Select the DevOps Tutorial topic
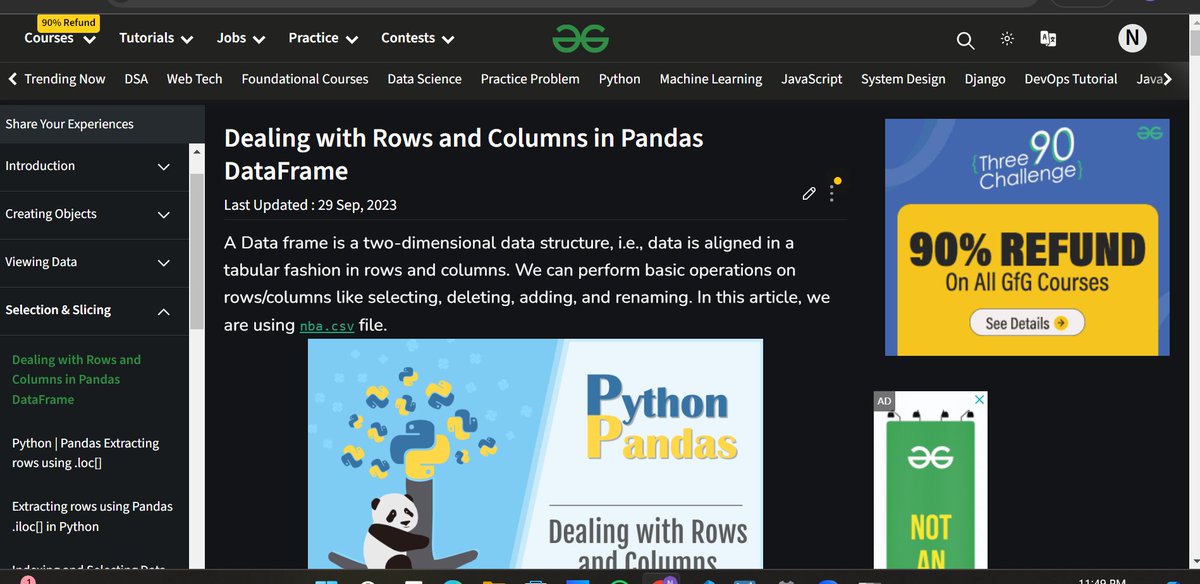The height and width of the screenshot is (584, 1200). click(1071, 79)
